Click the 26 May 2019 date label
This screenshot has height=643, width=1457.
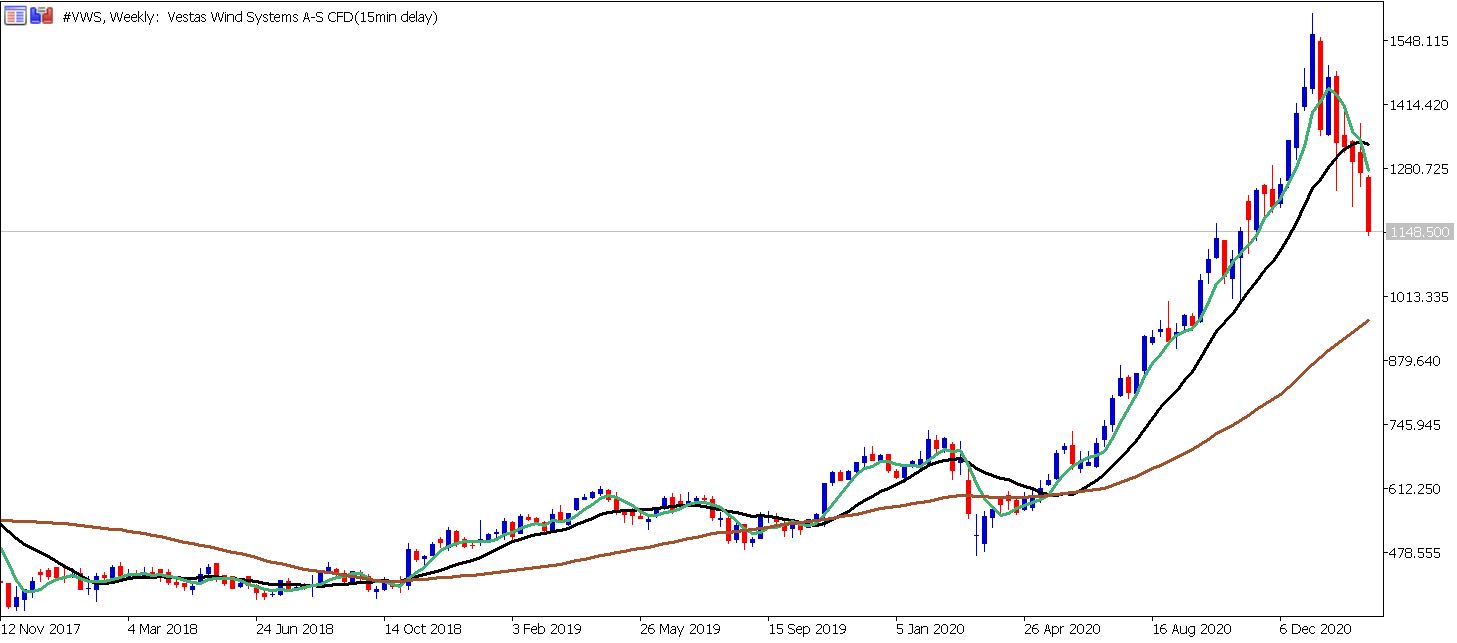click(x=679, y=630)
